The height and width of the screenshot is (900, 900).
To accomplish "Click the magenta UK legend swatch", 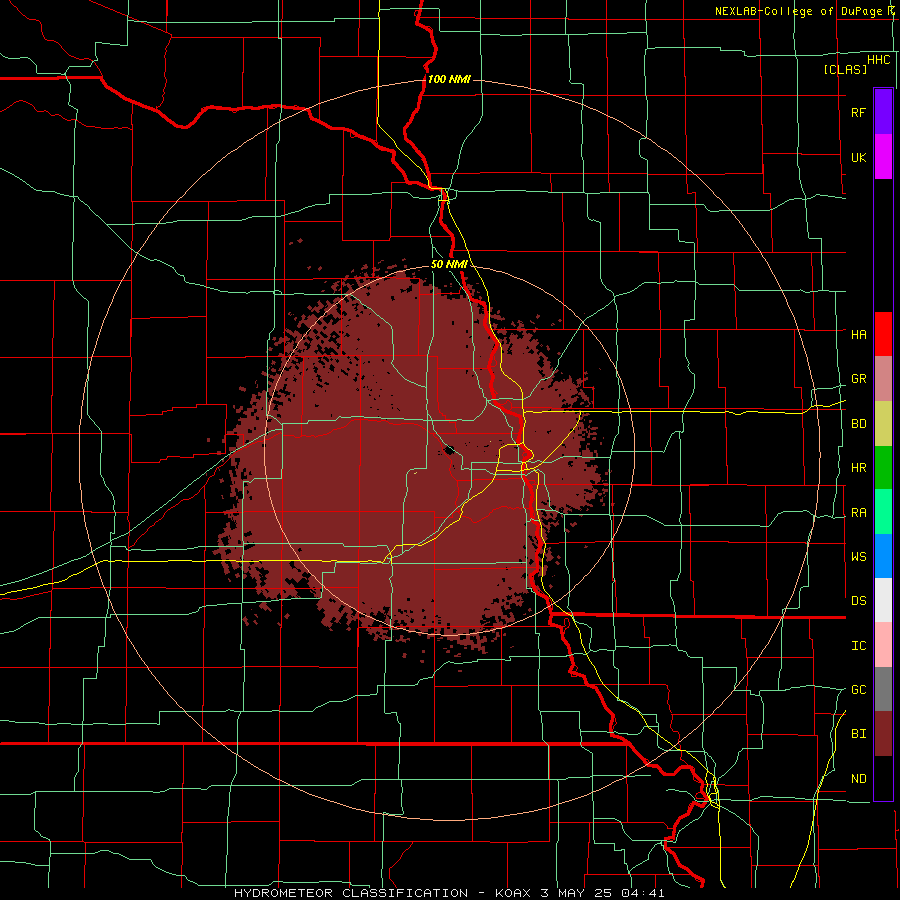I will 883,157.
